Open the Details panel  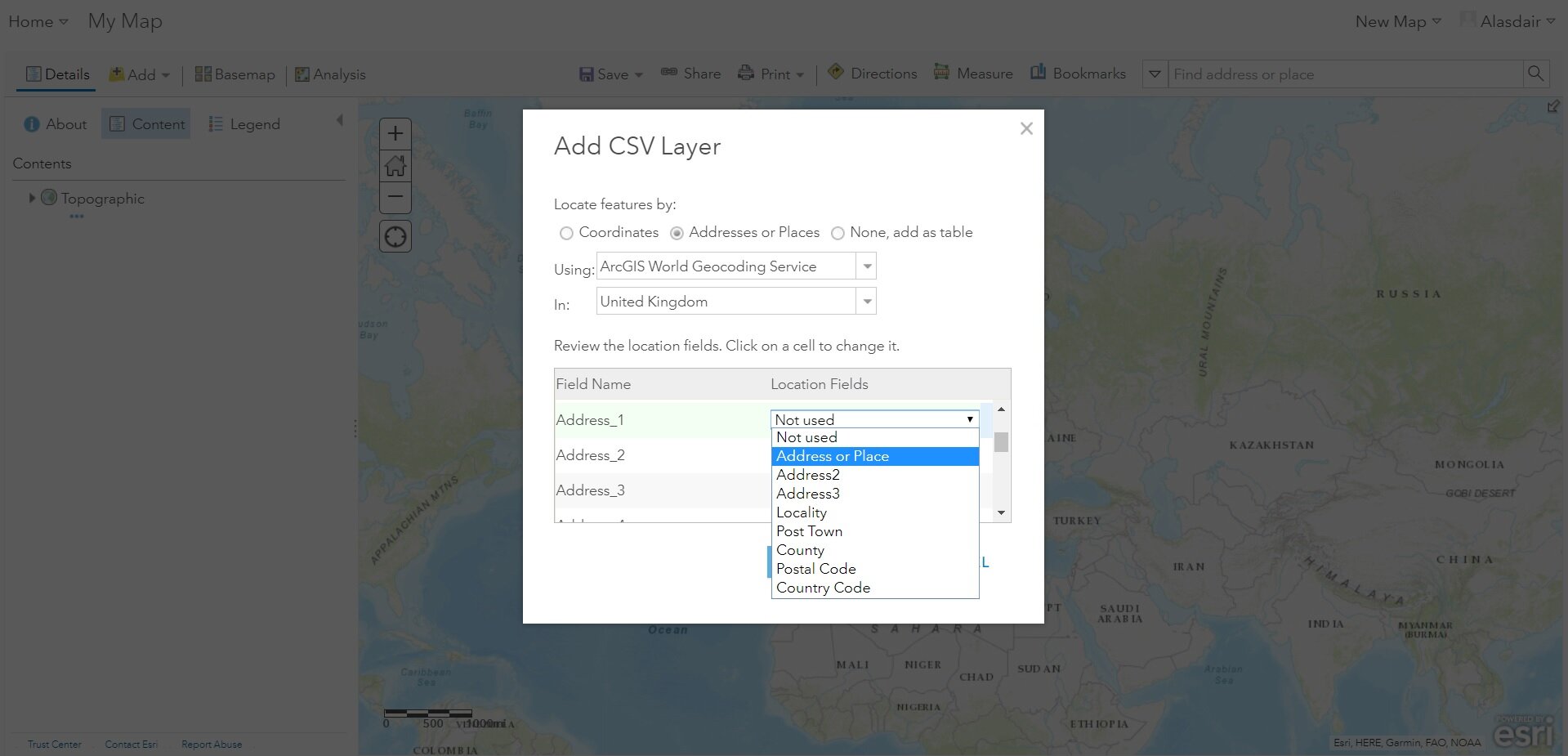pyautogui.click(x=57, y=74)
